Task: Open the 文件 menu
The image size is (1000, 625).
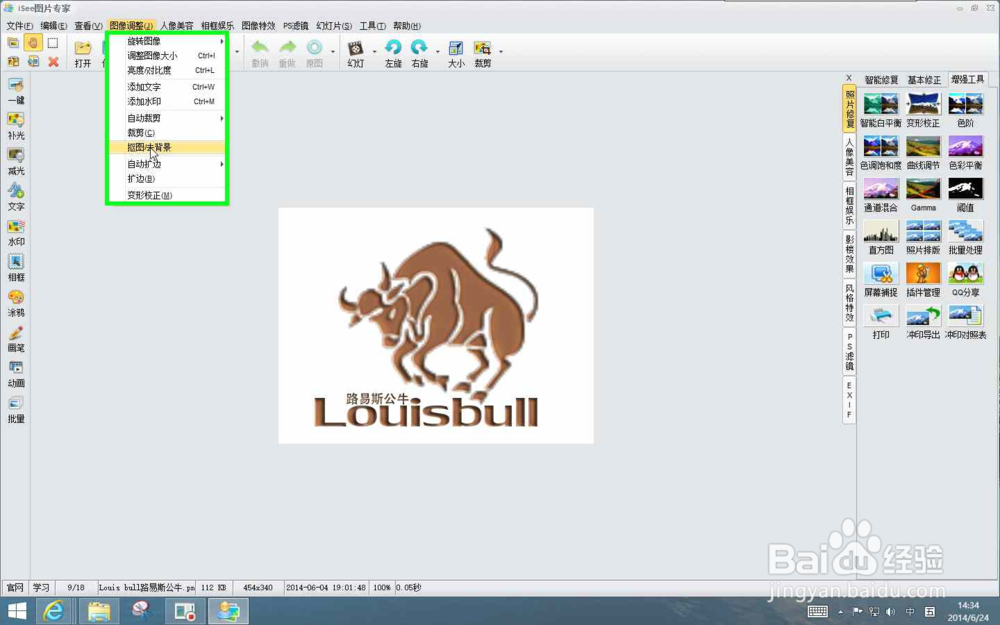Action: pyautogui.click(x=19, y=26)
